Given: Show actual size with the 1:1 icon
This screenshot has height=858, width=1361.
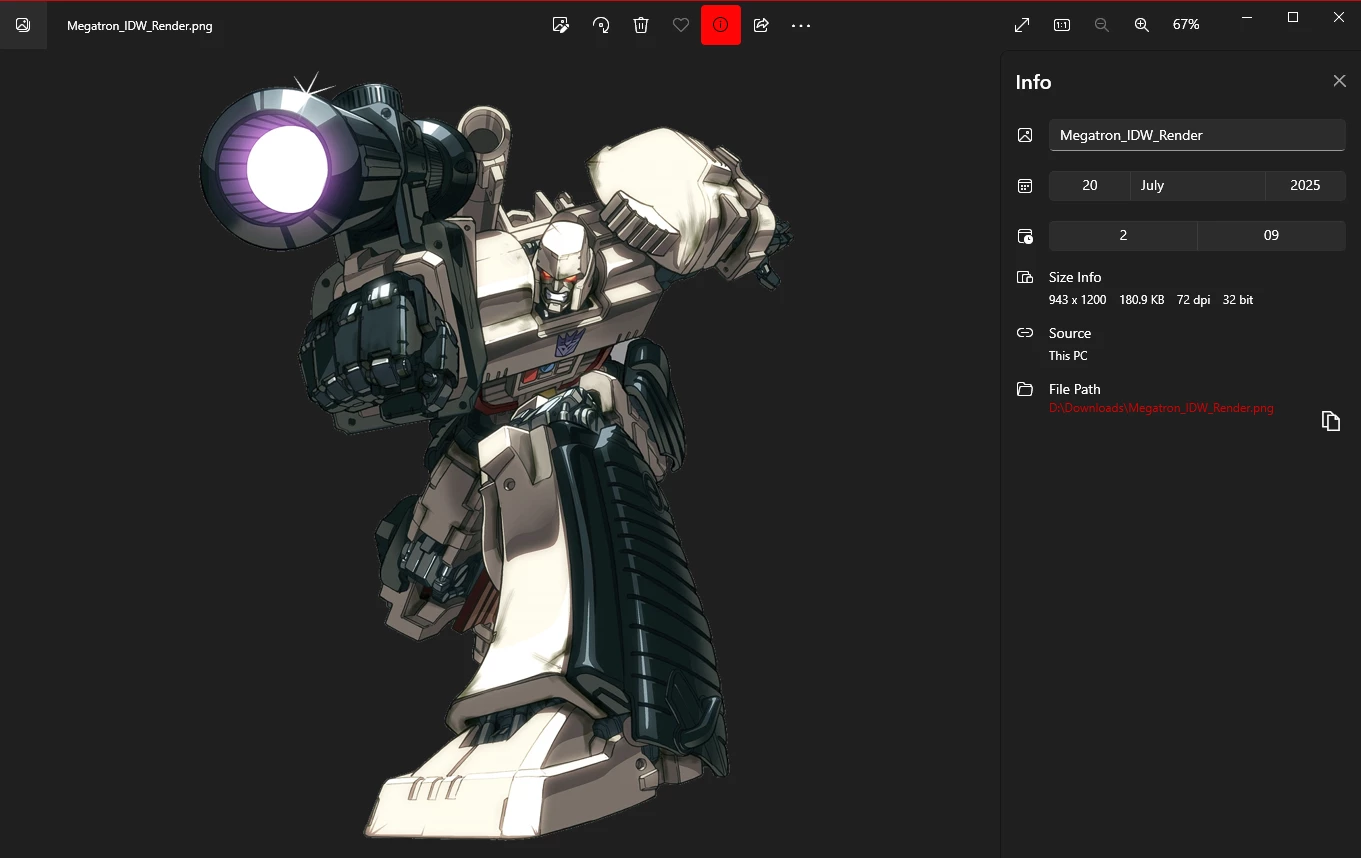Looking at the screenshot, I should pyautogui.click(x=1062, y=25).
